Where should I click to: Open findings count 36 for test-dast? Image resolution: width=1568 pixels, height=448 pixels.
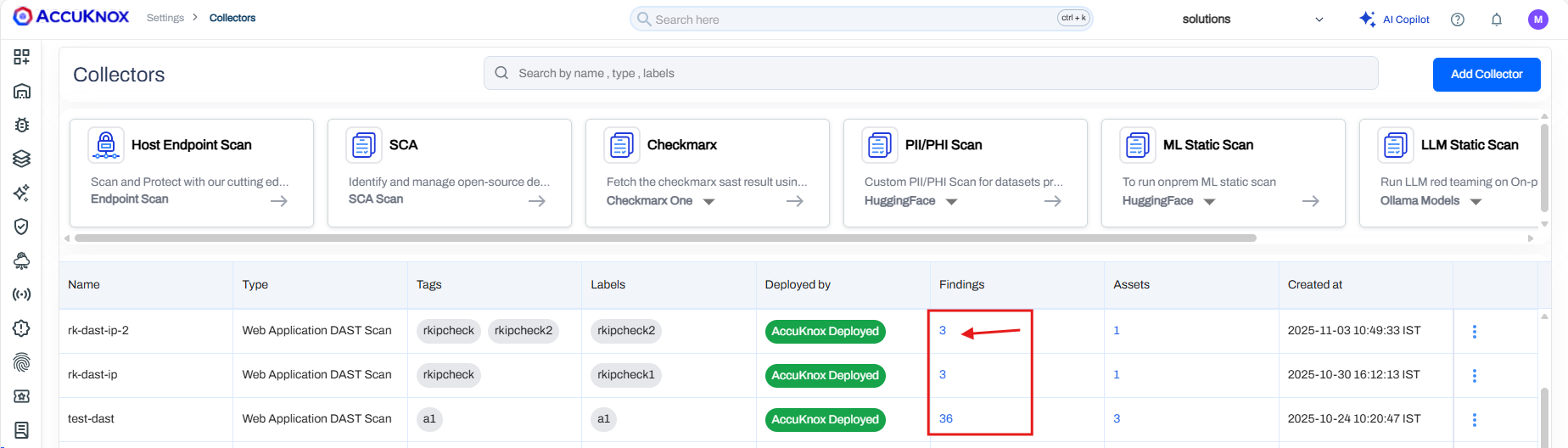click(946, 418)
